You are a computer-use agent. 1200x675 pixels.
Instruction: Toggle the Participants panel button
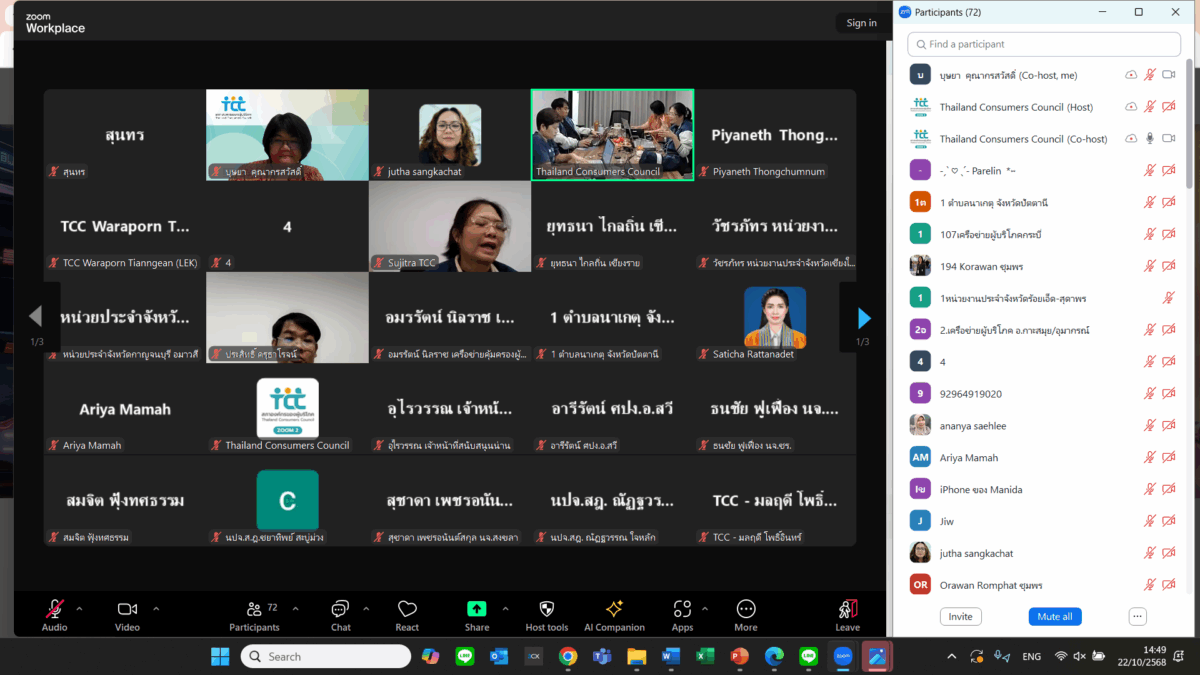coord(254,609)
